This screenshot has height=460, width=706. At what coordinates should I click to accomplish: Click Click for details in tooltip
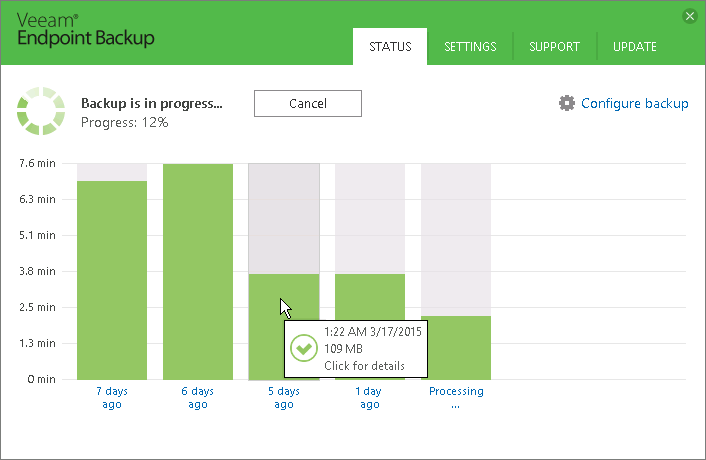(x=364, y=365)
